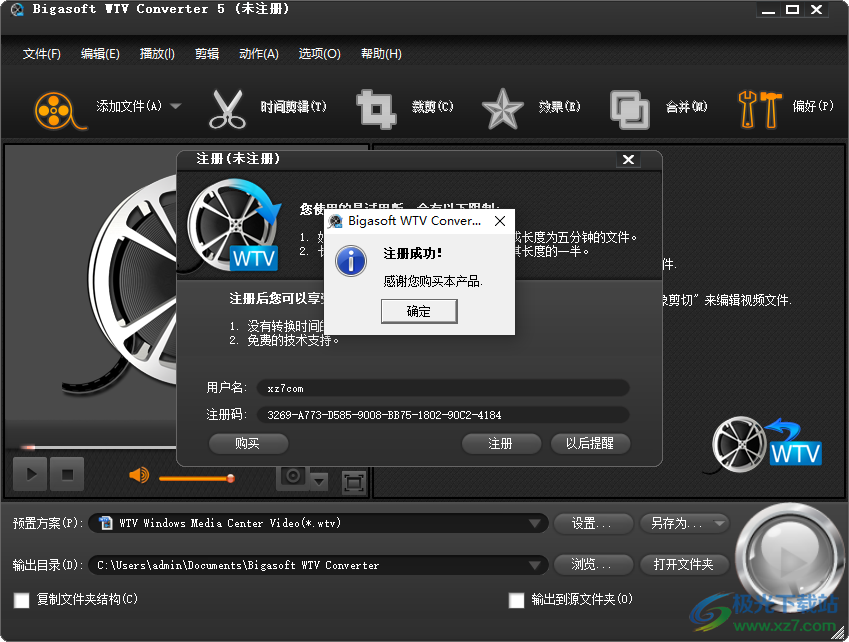Click the 偏好(P) toolbar label
Screen dimensions: 849x642
[813, 106]
